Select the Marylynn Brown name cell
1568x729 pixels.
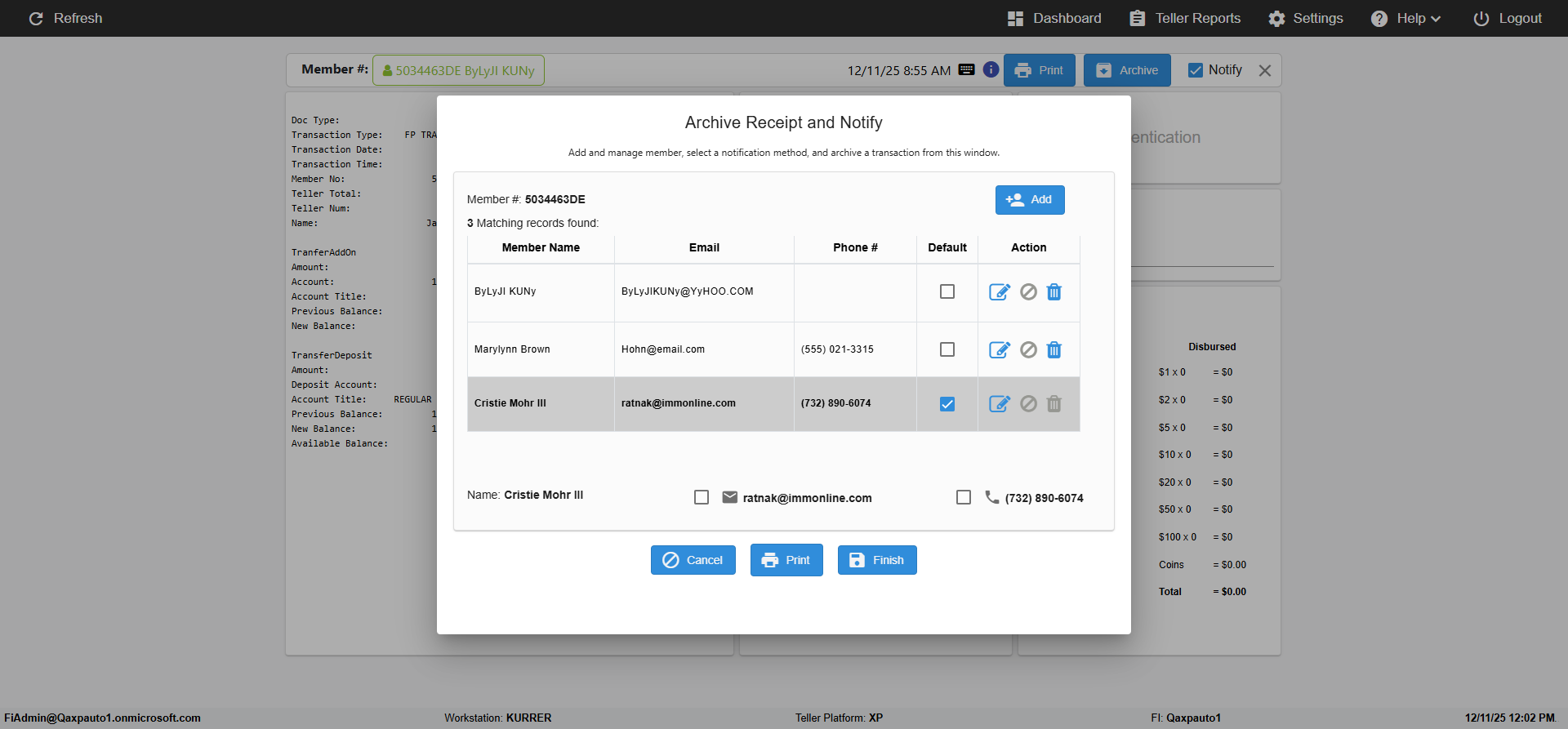(541, 349)
